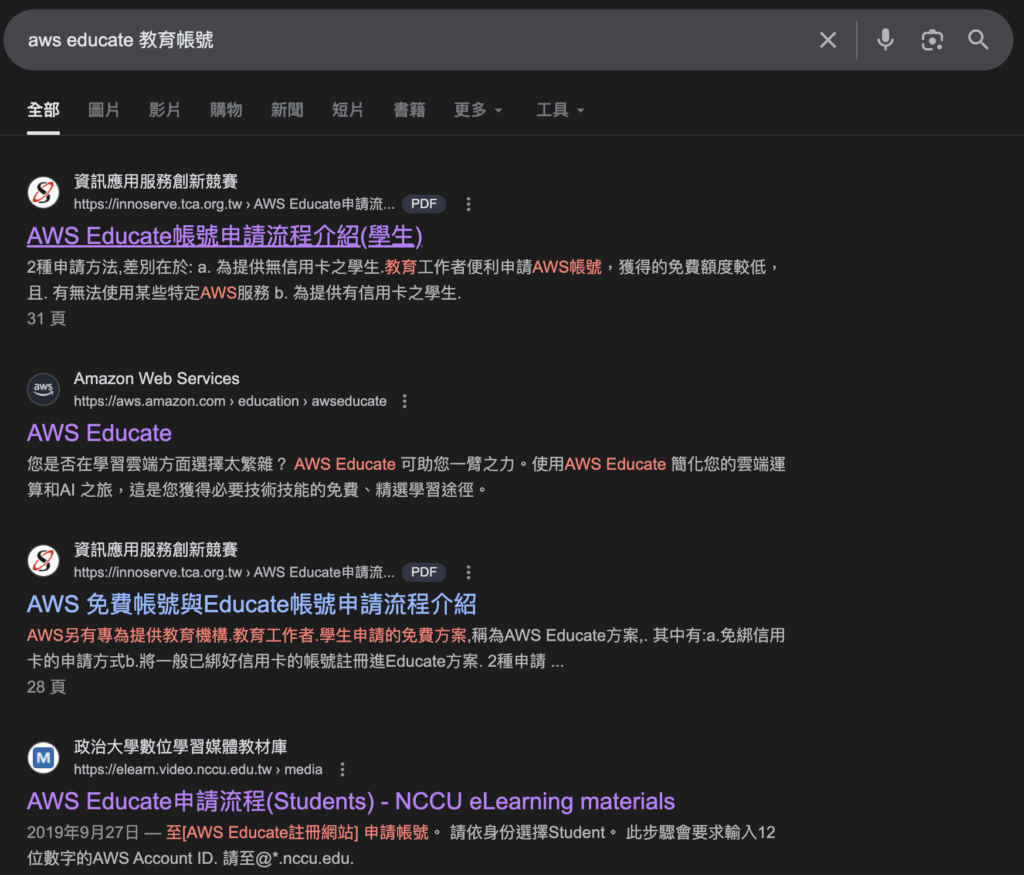Open AWS Educate帳號申請流程介紹(學生) result
This screenshot has width=1024, height=875.
point(225,236)
